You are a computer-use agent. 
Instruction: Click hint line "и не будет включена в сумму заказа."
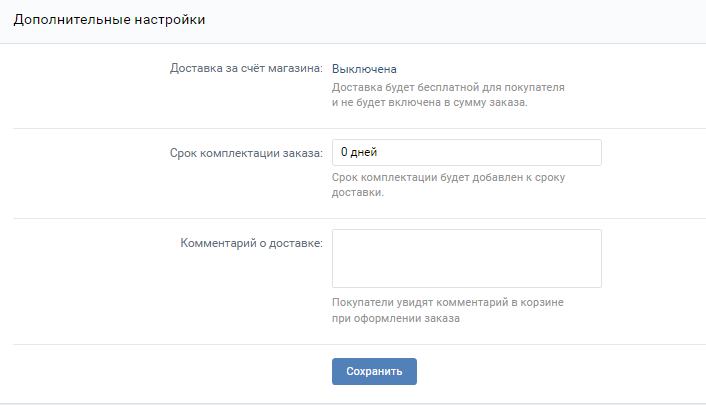point(429,102)
